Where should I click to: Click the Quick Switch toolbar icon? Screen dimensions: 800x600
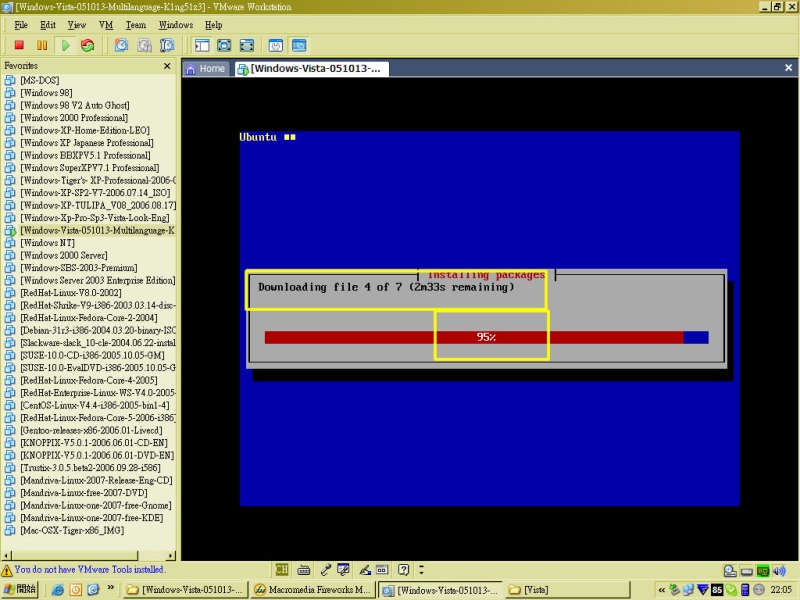[247, 45]
